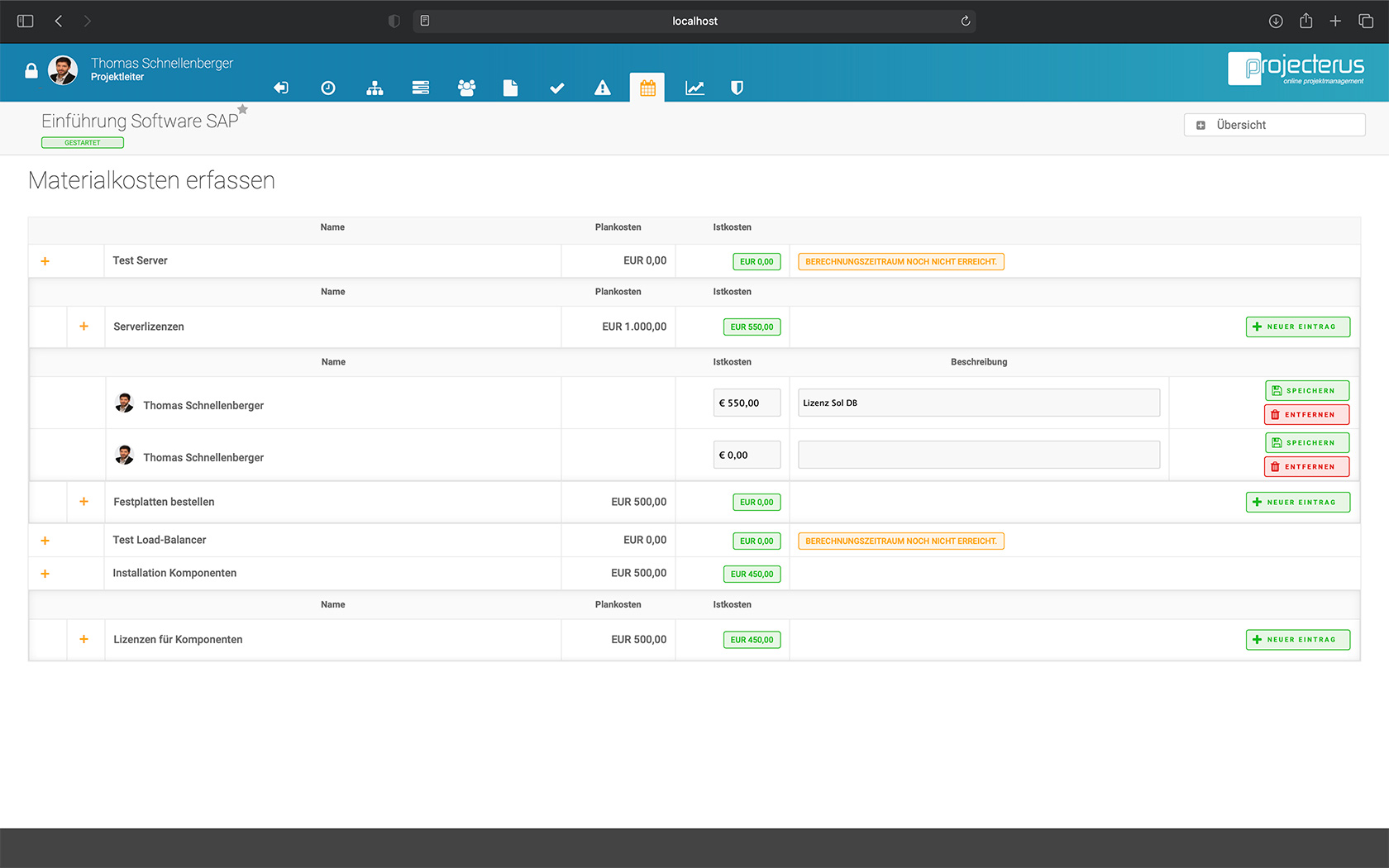Click Neuer Eintrag for Serverlizenzen
Screen dimensions: 1389x868
(1297, 327)
